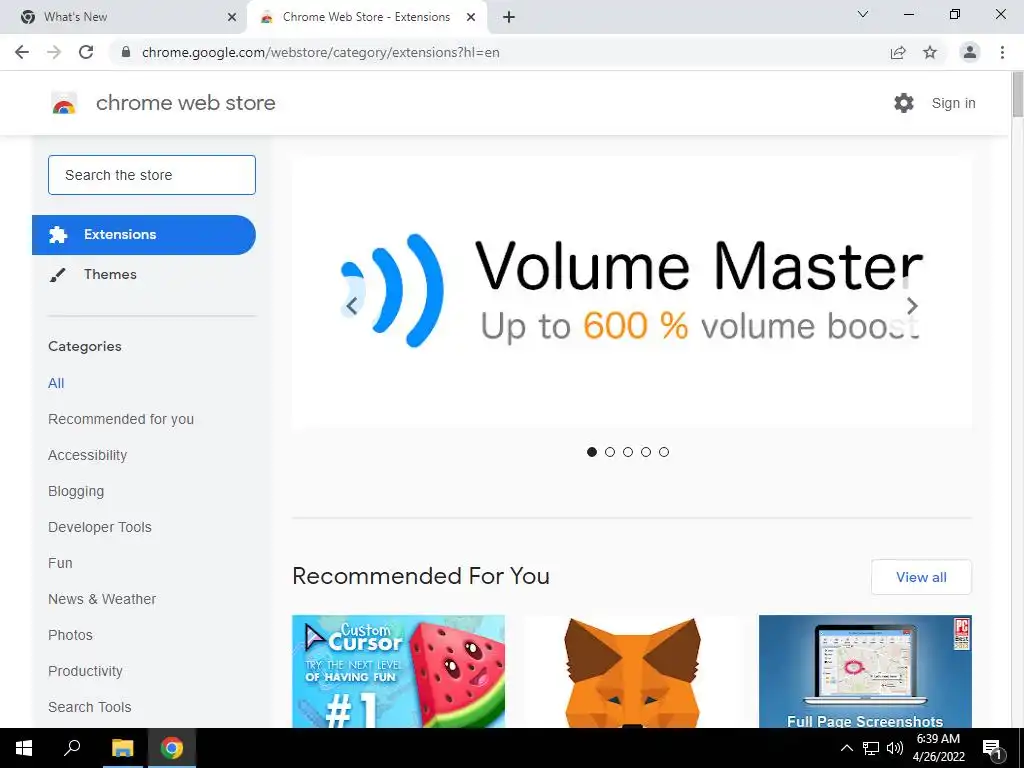Browse the Photos category
The image size is (1024, 768).
(71, 635)
